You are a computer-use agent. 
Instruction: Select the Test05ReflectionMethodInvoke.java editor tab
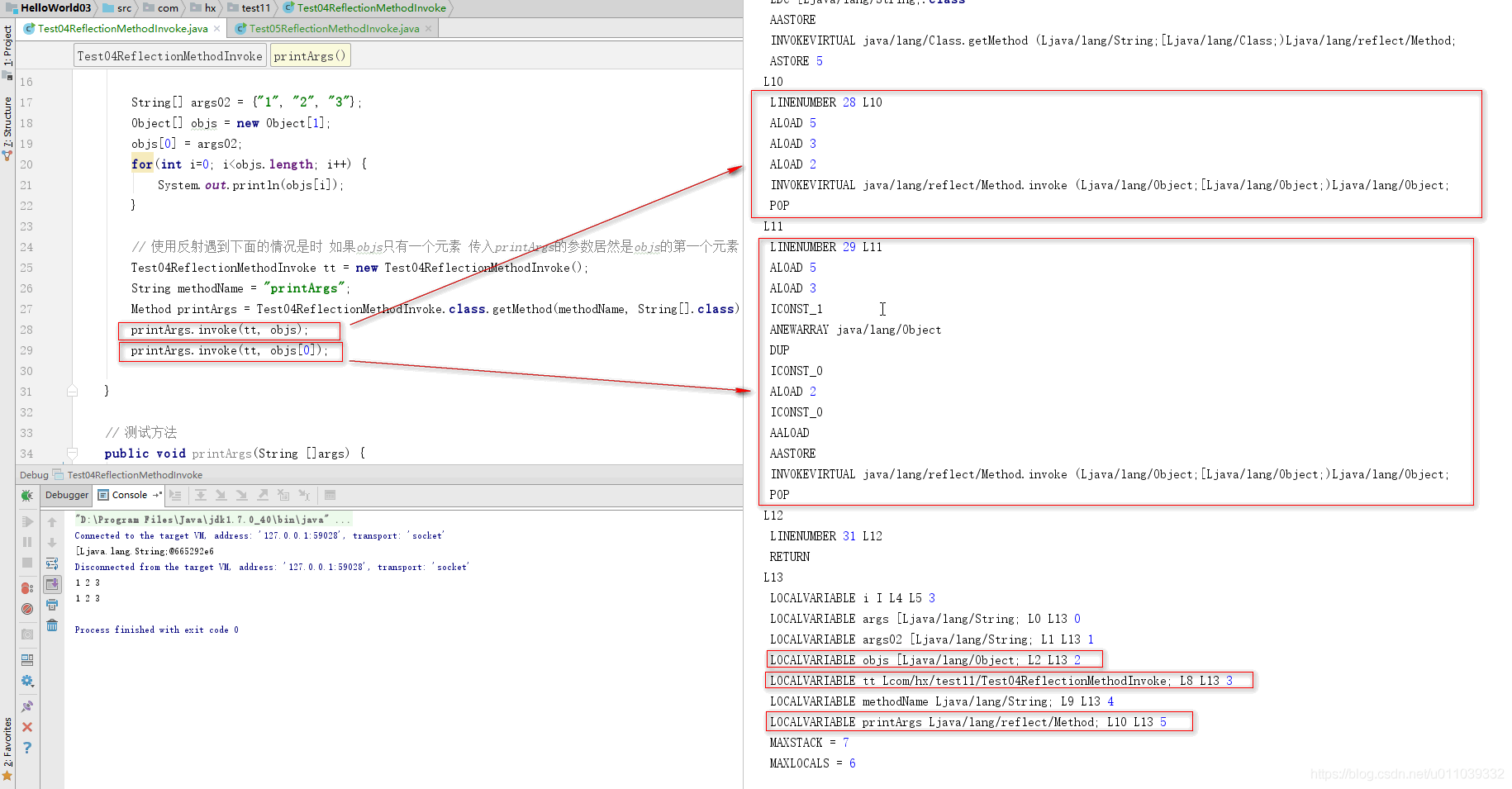(334, 28)
